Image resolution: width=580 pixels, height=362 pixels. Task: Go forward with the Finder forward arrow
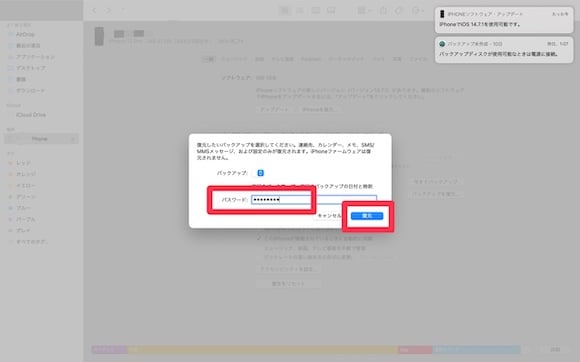tap(108, 10)
